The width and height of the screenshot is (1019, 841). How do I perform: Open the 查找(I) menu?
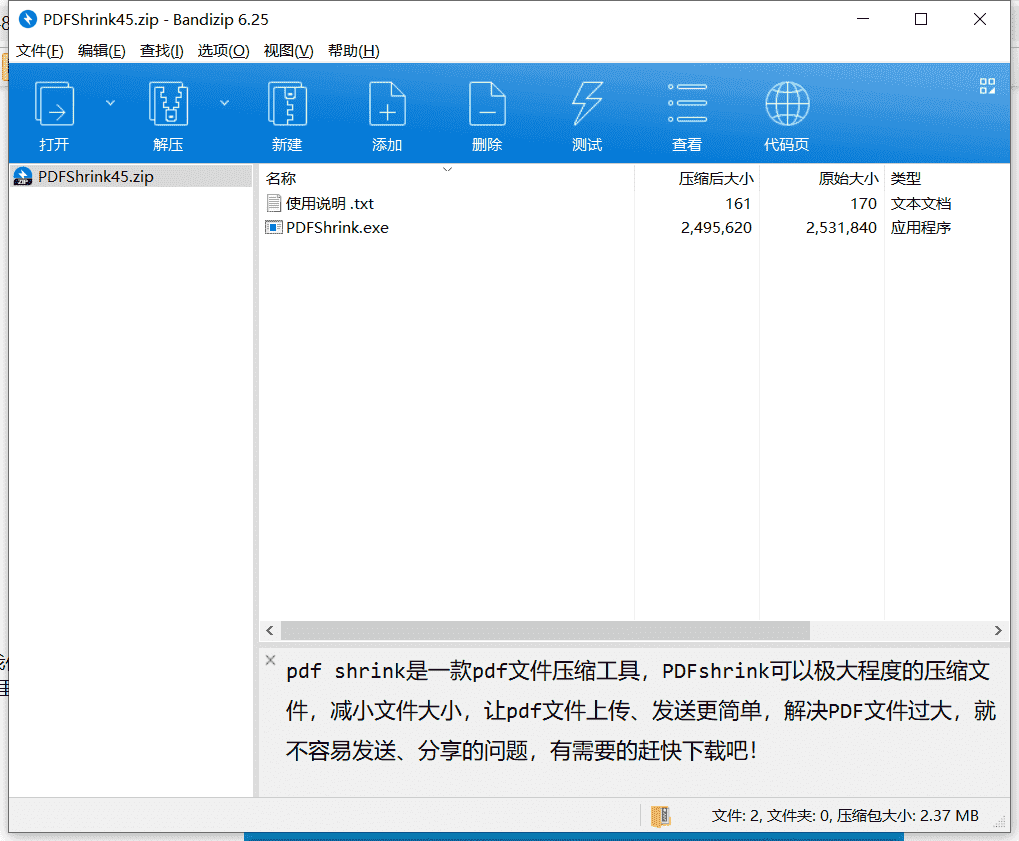pyautogui.click(x=161, y=51)
